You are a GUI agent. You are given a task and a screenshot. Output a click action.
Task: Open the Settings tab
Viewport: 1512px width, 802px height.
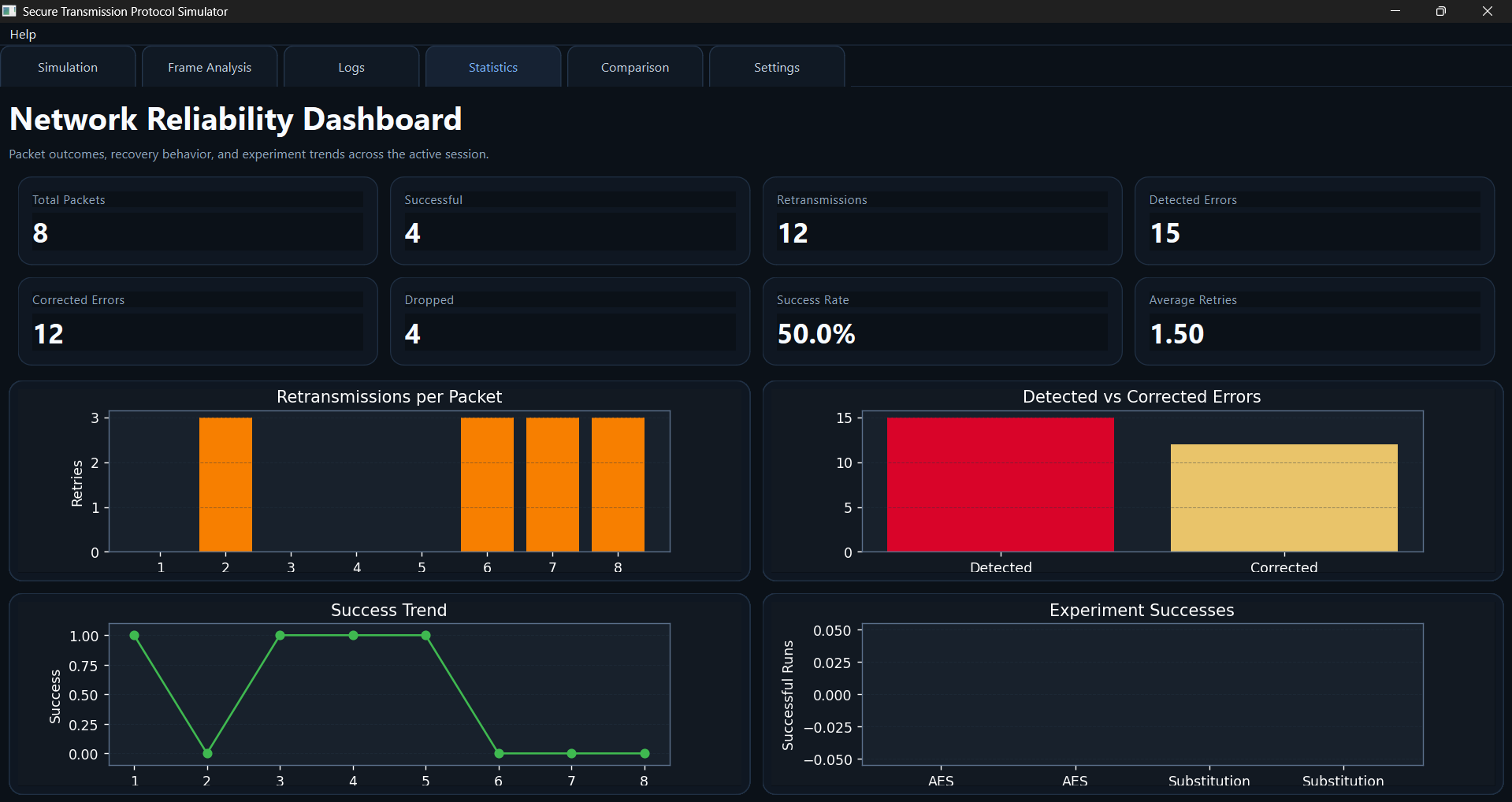(777, 67)
